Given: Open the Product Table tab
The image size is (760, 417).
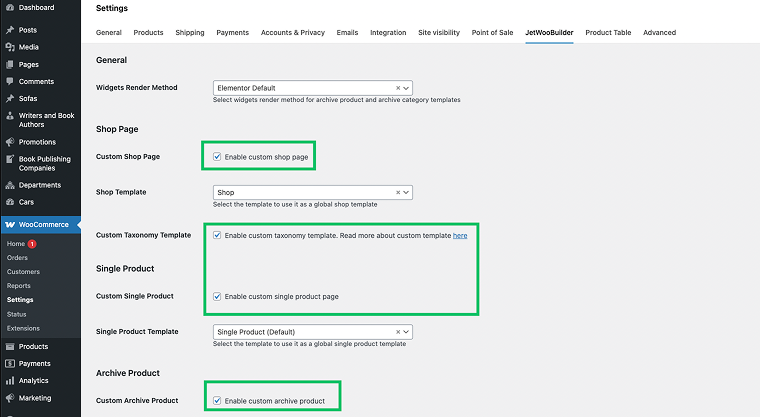Looking at the screenshot, I should point(608,32).
